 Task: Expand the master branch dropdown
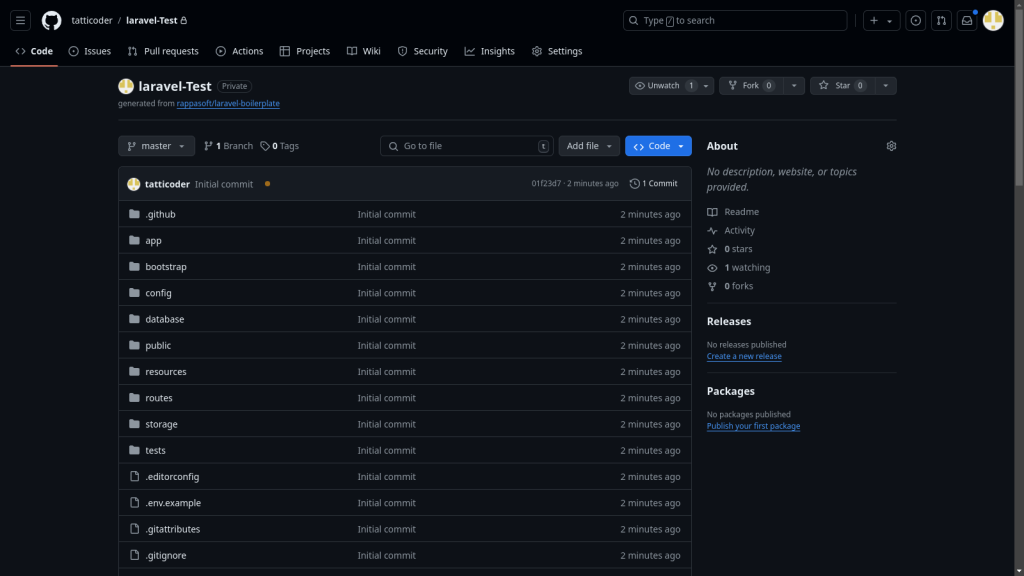tap(156, 146)
